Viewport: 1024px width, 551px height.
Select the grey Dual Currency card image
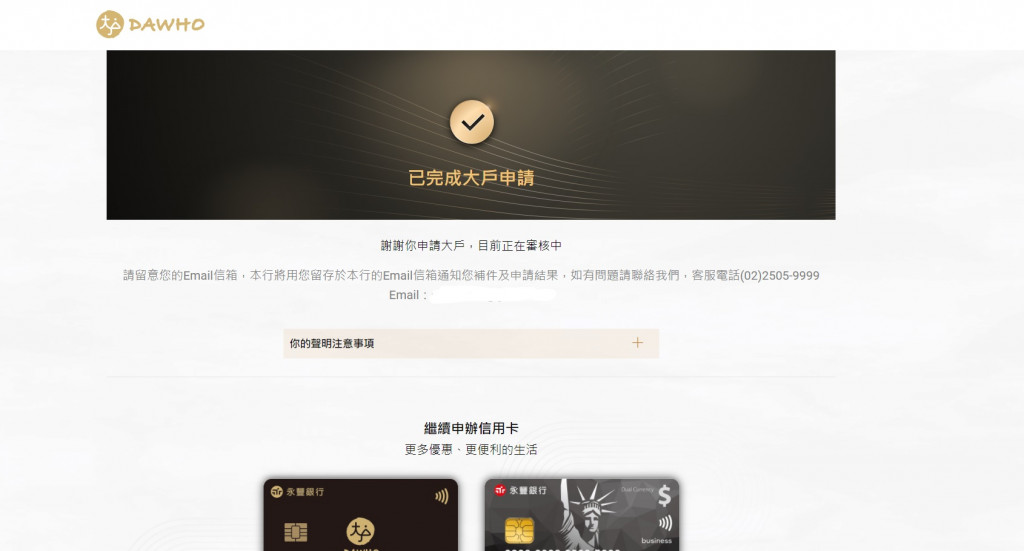[x=582, y=515]
